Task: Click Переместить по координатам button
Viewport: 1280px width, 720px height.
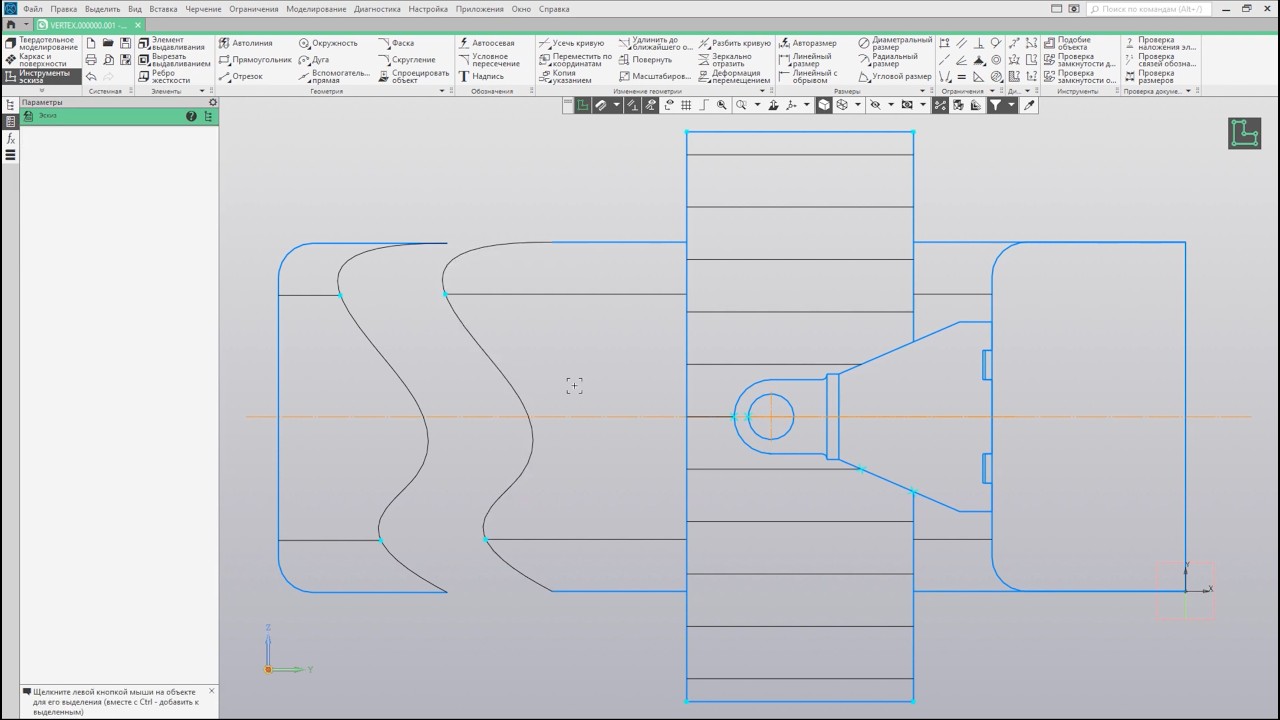Action: click(x=575, y=60)
